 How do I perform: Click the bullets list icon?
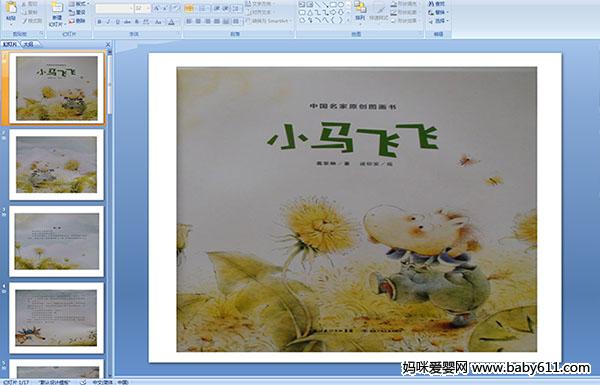point(189,8)
